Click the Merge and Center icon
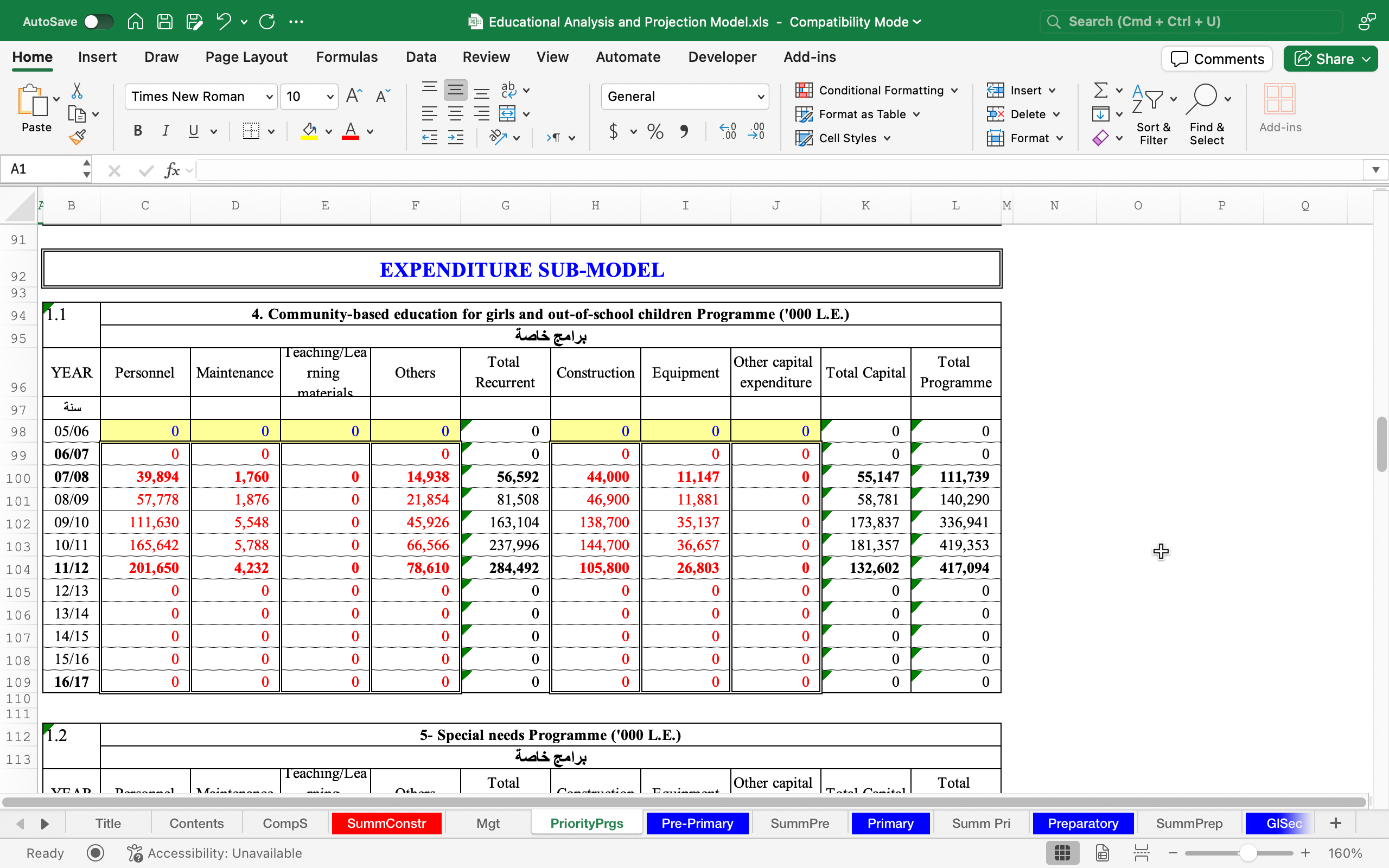This screenshot has height=868, width=1389. [507, 114]
